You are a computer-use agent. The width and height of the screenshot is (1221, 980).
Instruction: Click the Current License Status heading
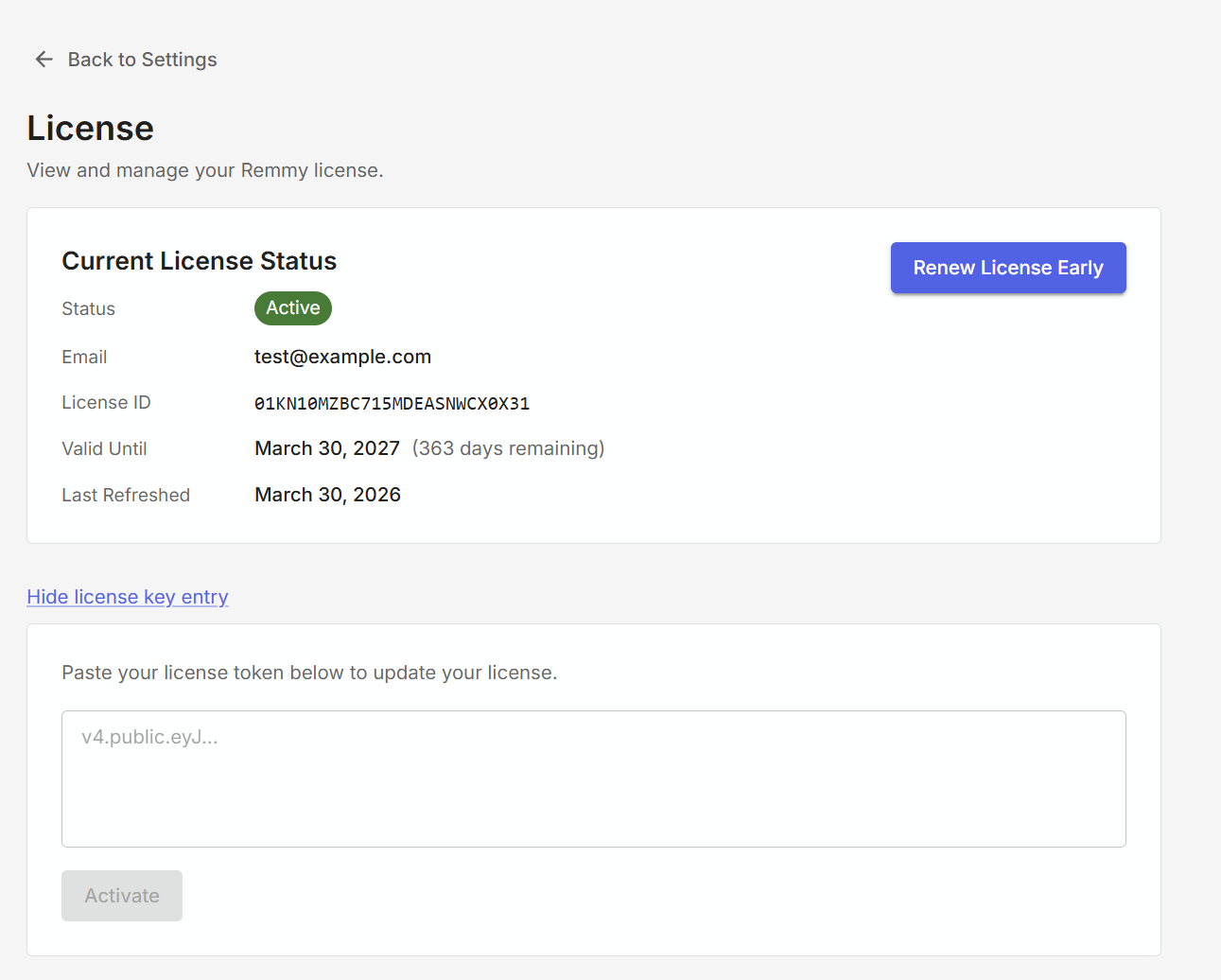point(199,260)
